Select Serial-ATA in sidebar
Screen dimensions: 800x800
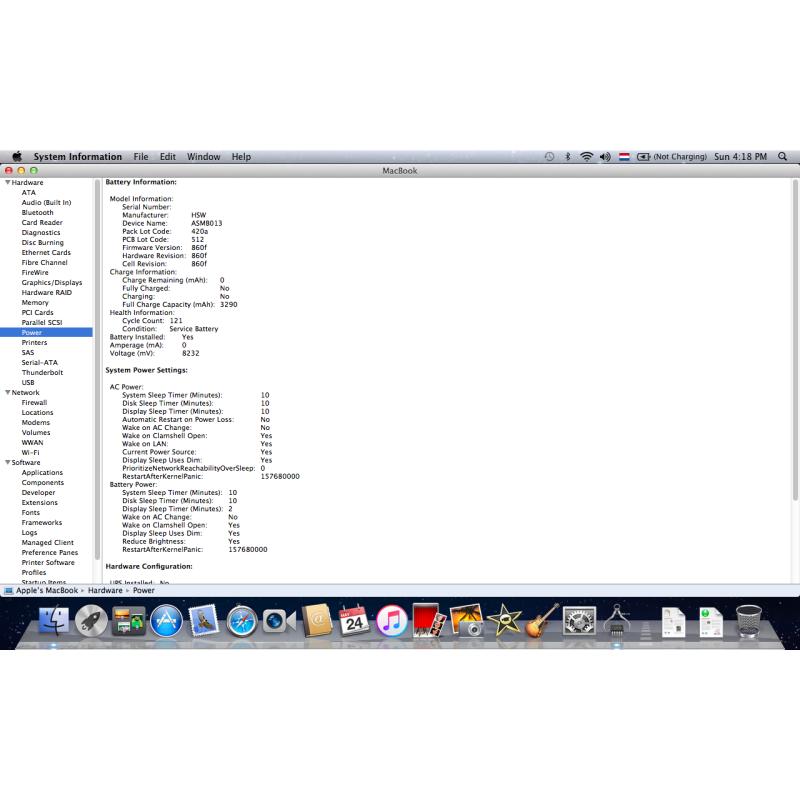[x=39, y=362]
